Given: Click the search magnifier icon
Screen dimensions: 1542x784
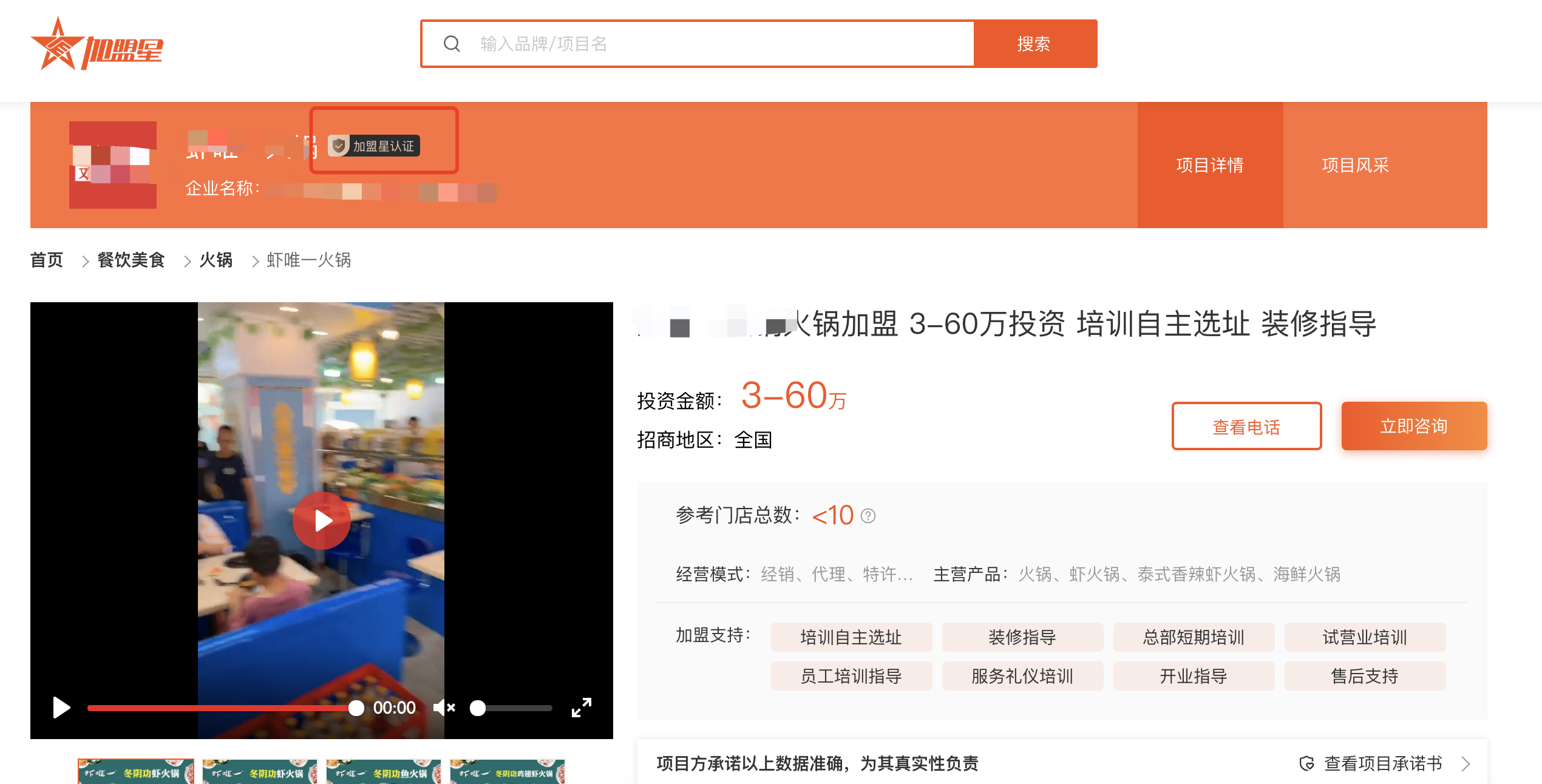Looking at the screenshot, I should tap(452, 44).
